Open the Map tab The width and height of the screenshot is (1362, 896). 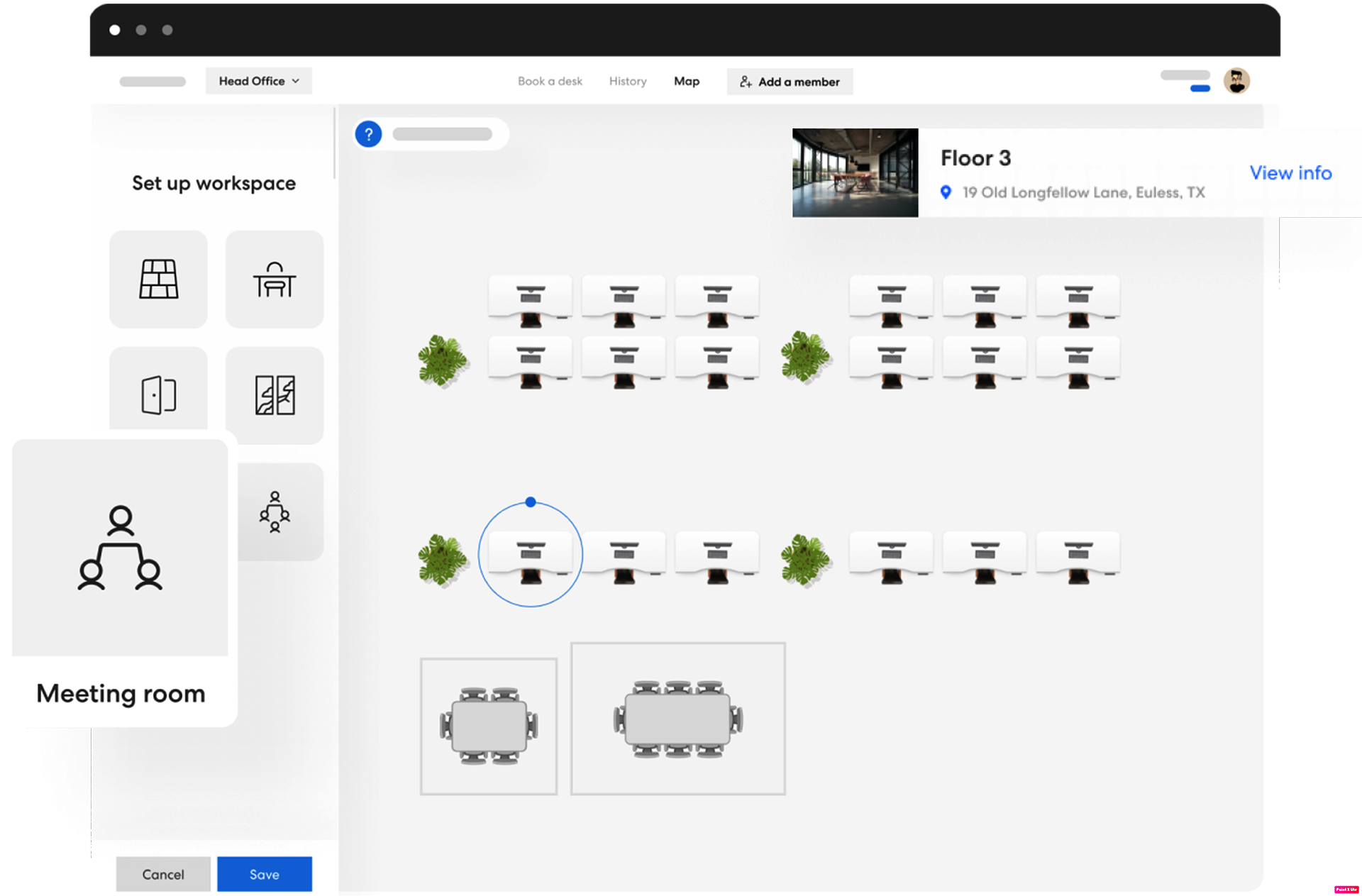tap(686, 82)
